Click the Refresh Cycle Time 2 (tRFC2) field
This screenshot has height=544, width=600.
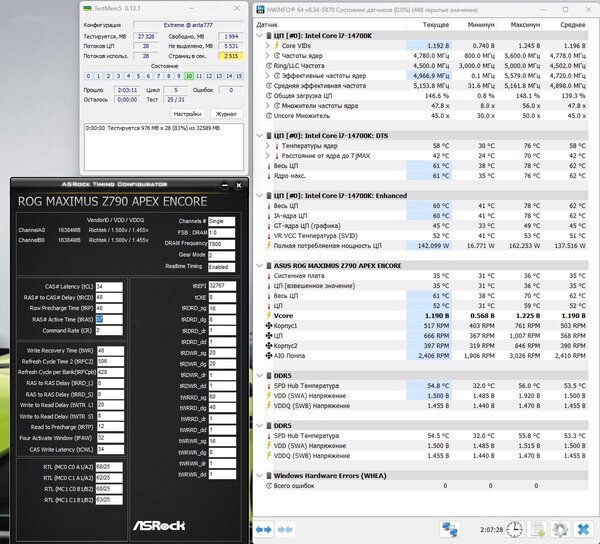click(110, 361)
